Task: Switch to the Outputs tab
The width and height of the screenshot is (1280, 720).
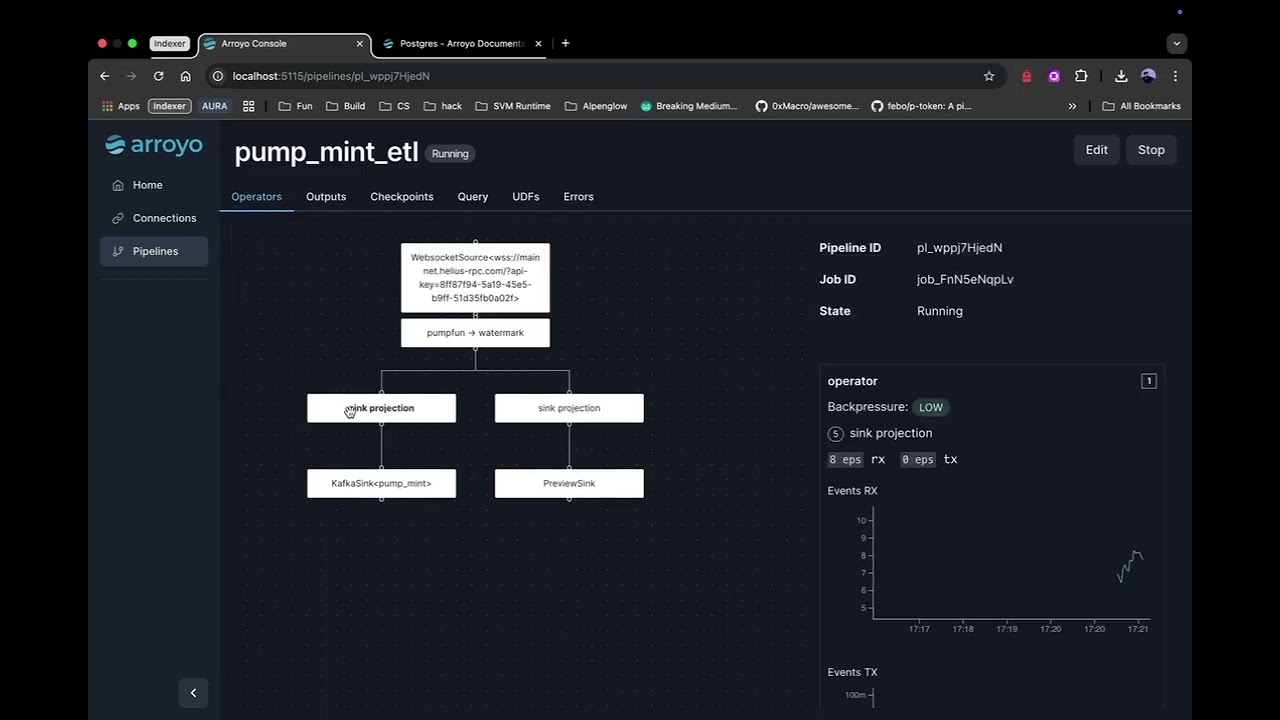Action: (x=326, y=197)
